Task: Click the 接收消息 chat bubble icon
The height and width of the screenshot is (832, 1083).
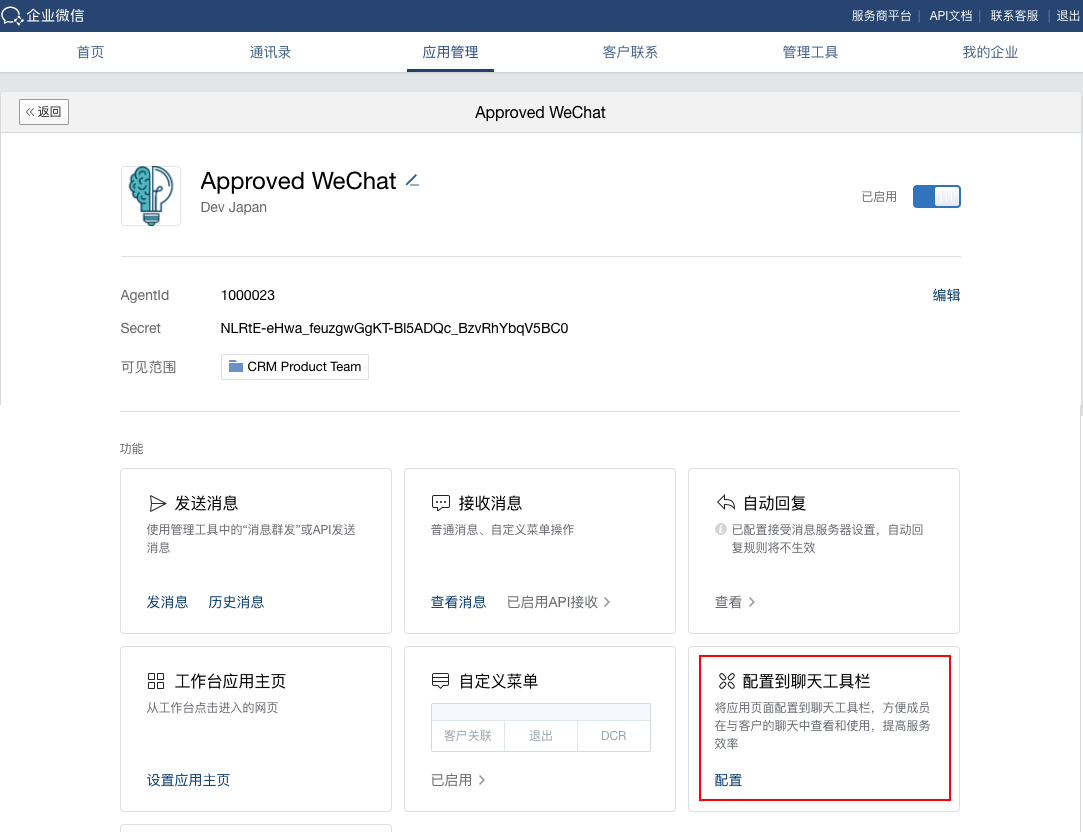Action: tap(441, 503)
